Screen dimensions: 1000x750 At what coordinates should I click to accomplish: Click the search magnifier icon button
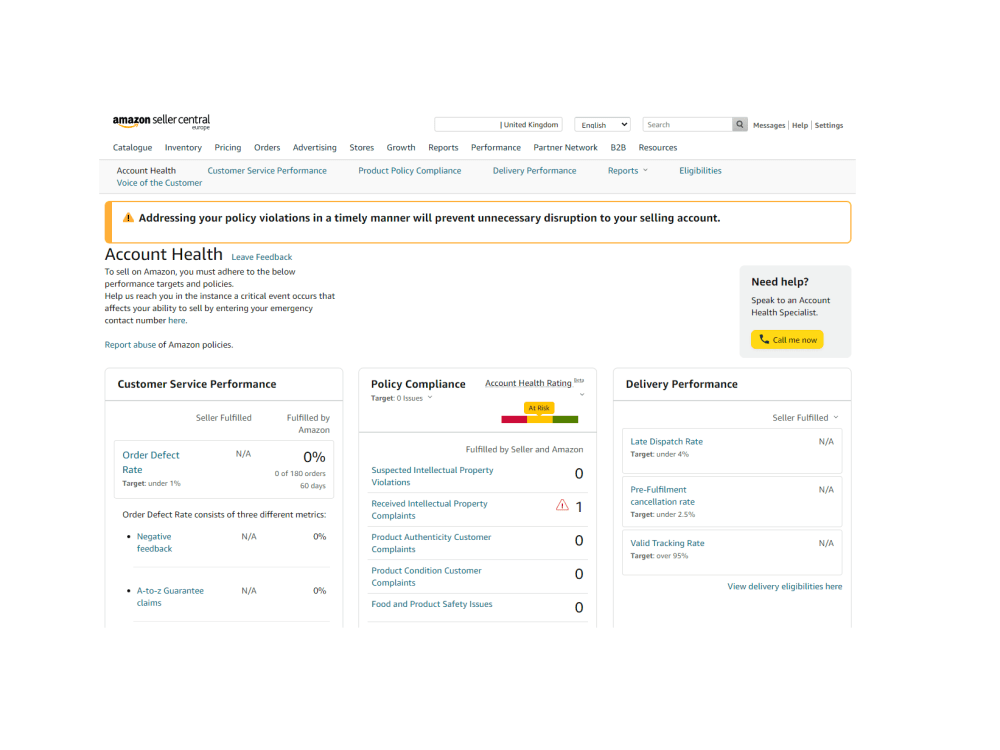pos(739,124)
